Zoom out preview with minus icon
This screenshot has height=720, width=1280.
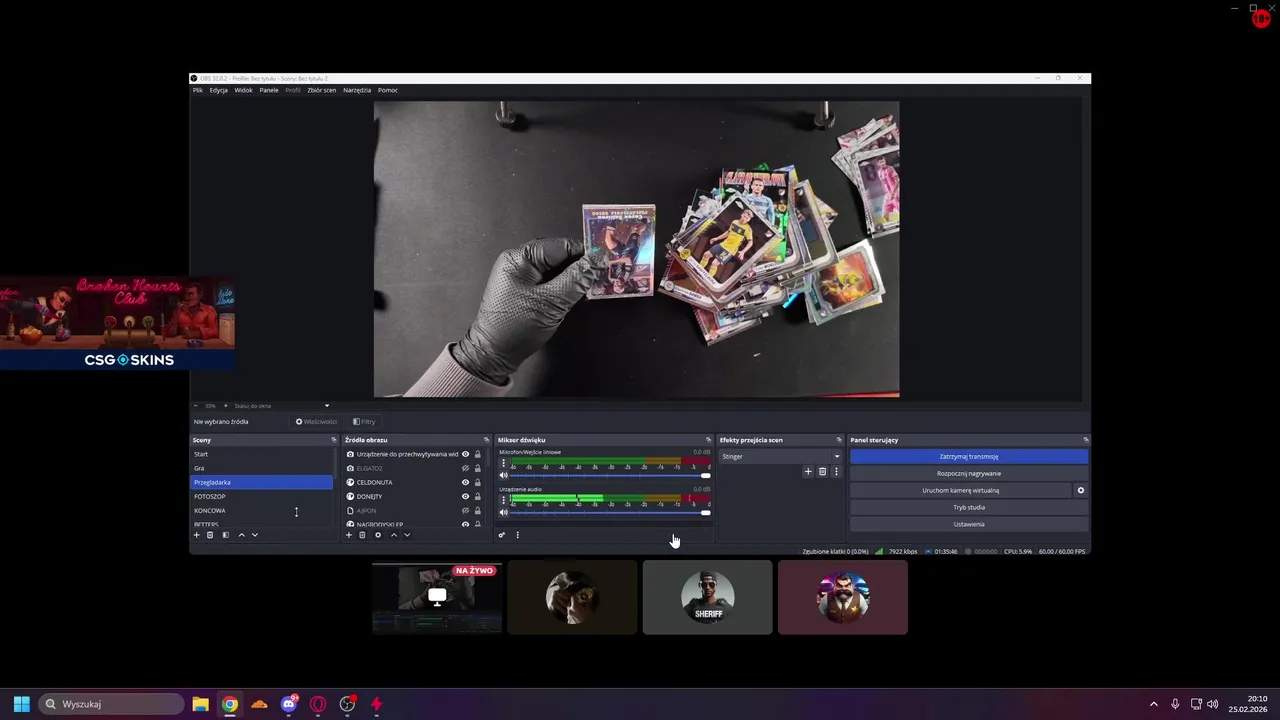pos(195,406)
